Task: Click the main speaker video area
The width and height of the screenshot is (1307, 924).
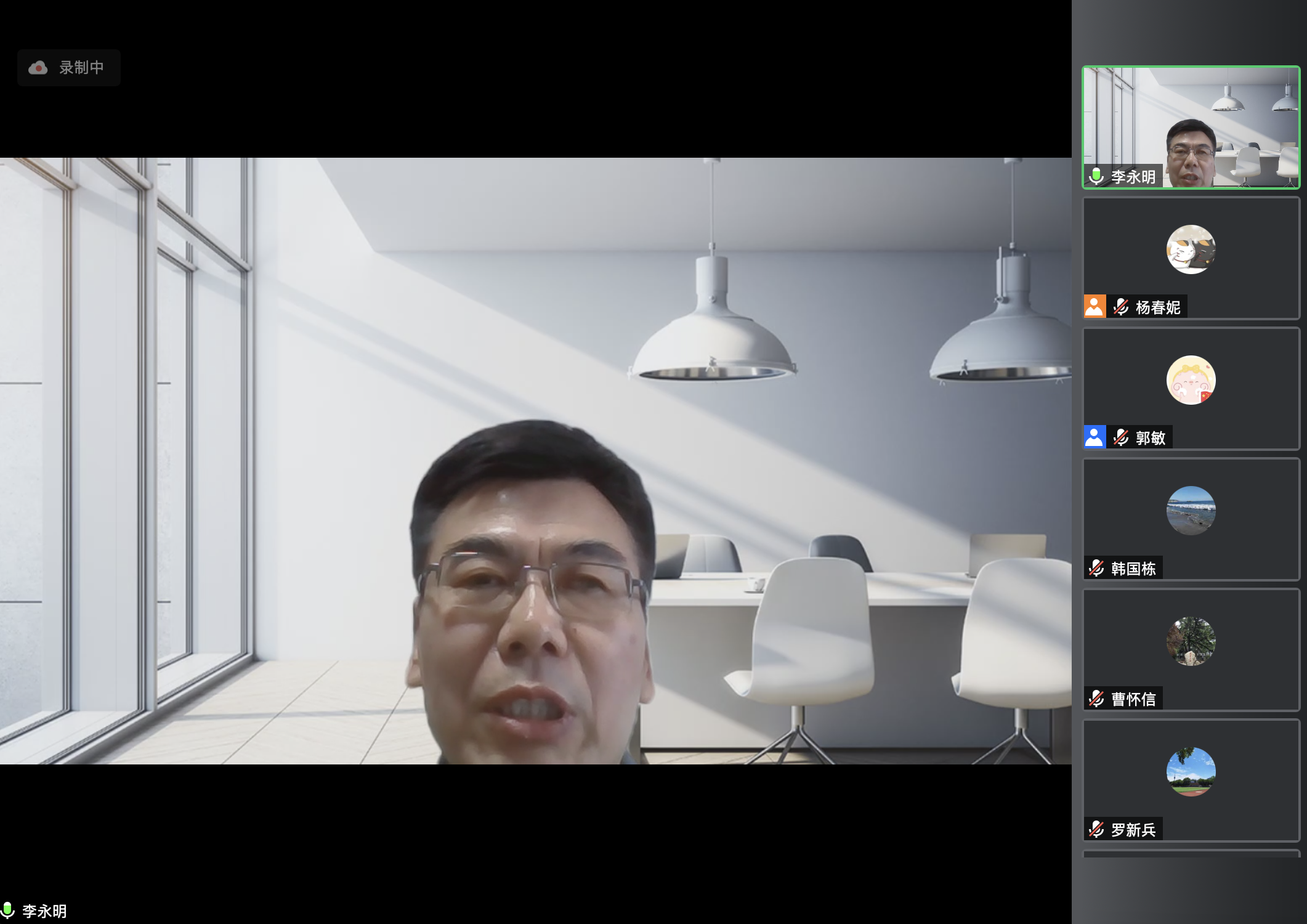Action: 535,461
